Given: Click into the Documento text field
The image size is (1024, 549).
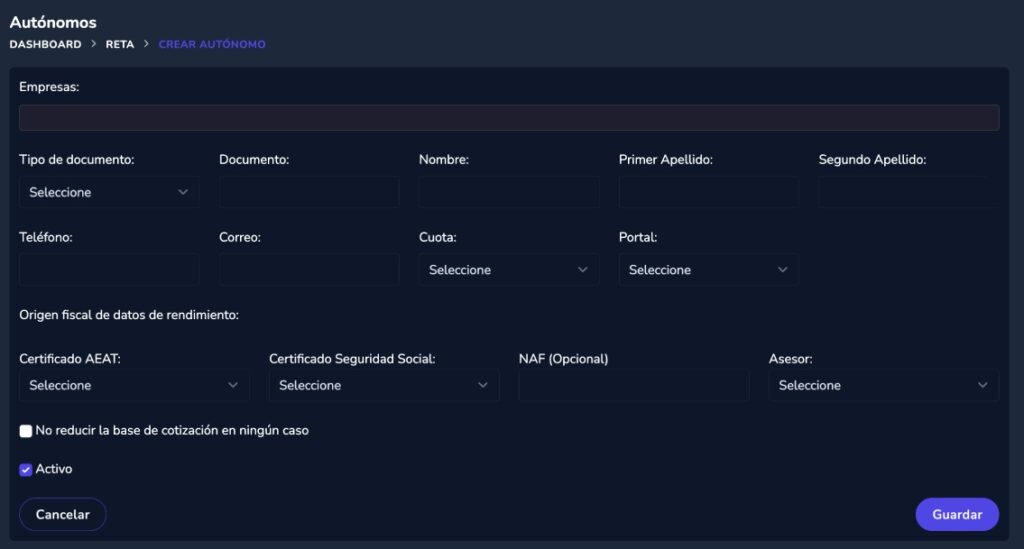Looking at the screenshot, I should (x=309, y=192).
